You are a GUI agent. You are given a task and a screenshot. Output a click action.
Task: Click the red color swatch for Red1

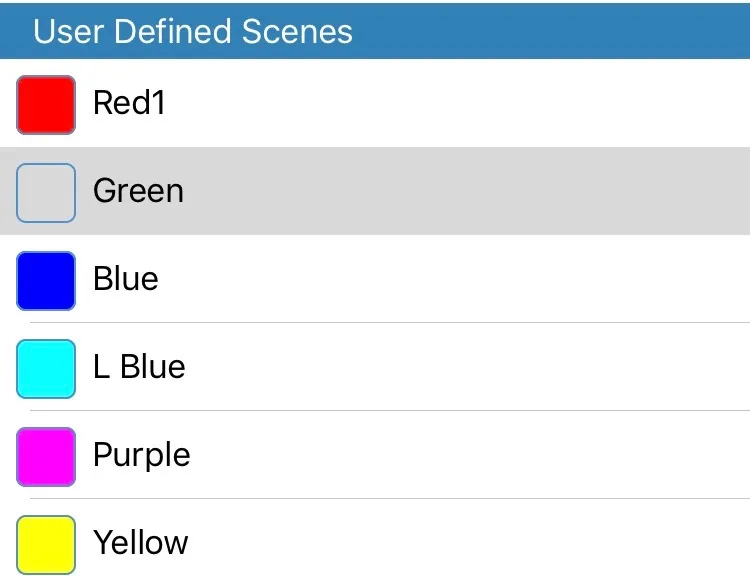46,104
